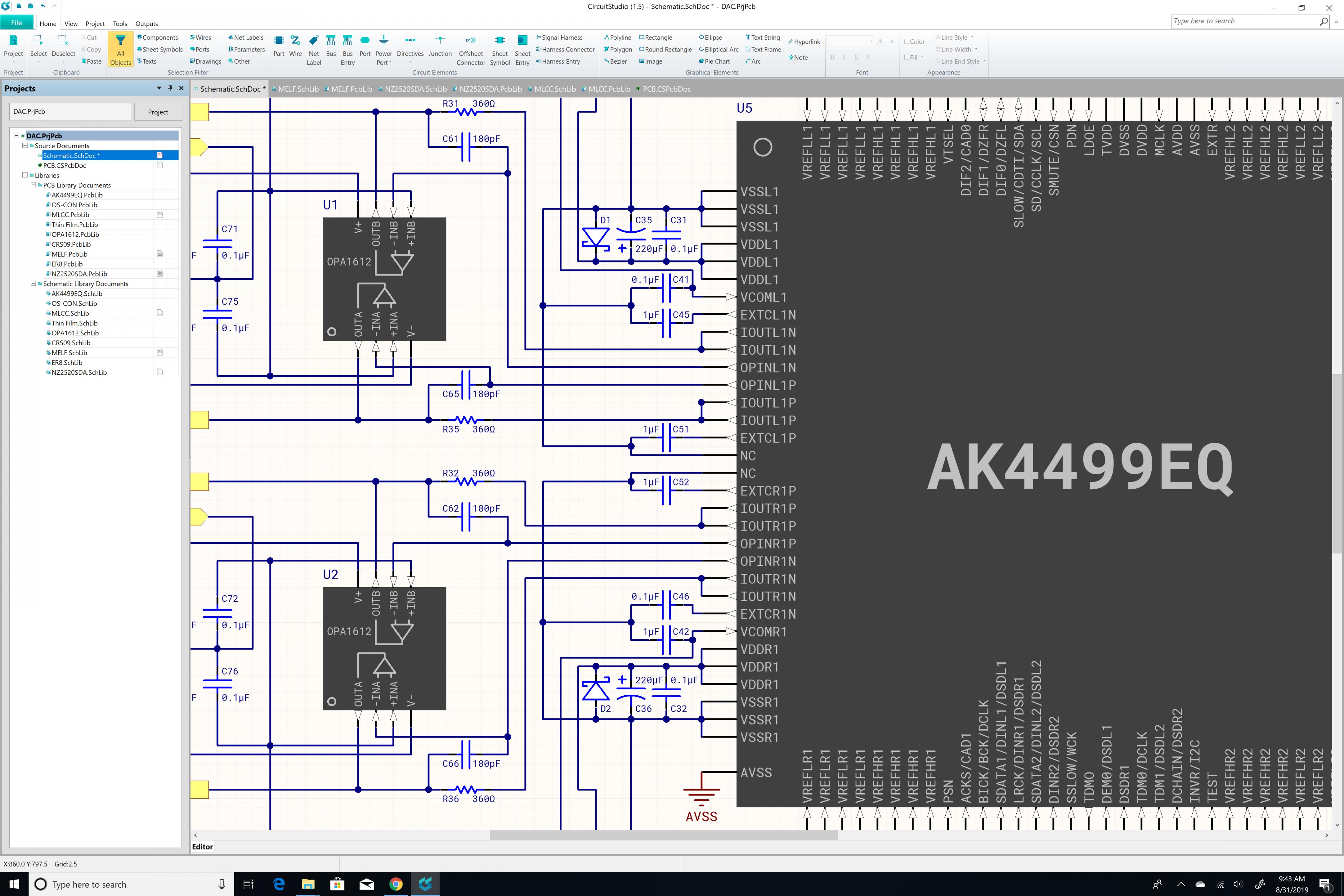The height and width of the screenshot is (896, 1344).
Task: Toggle the Net Labels selection filter
Action: pyautogui.click(x=246, y=38)
